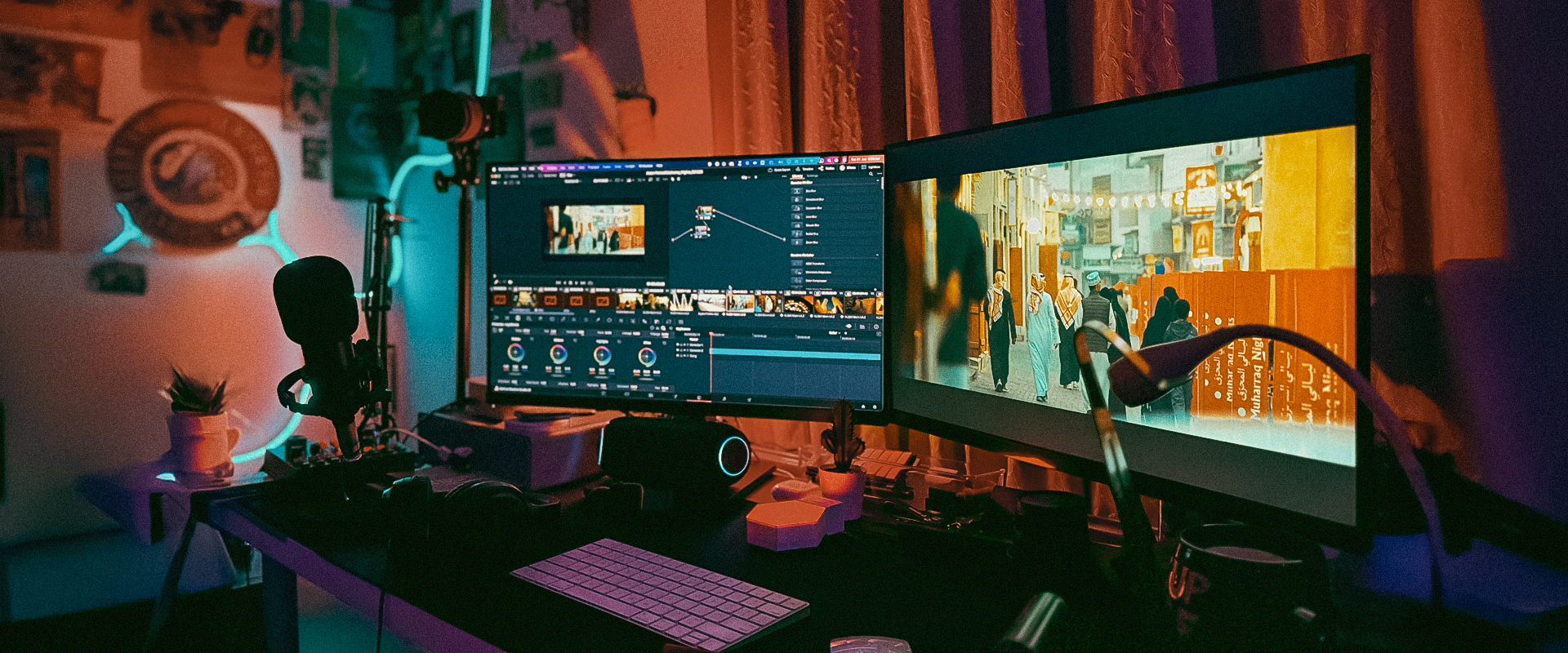Click the Gamma color wheel

click(x=559, y=354)
